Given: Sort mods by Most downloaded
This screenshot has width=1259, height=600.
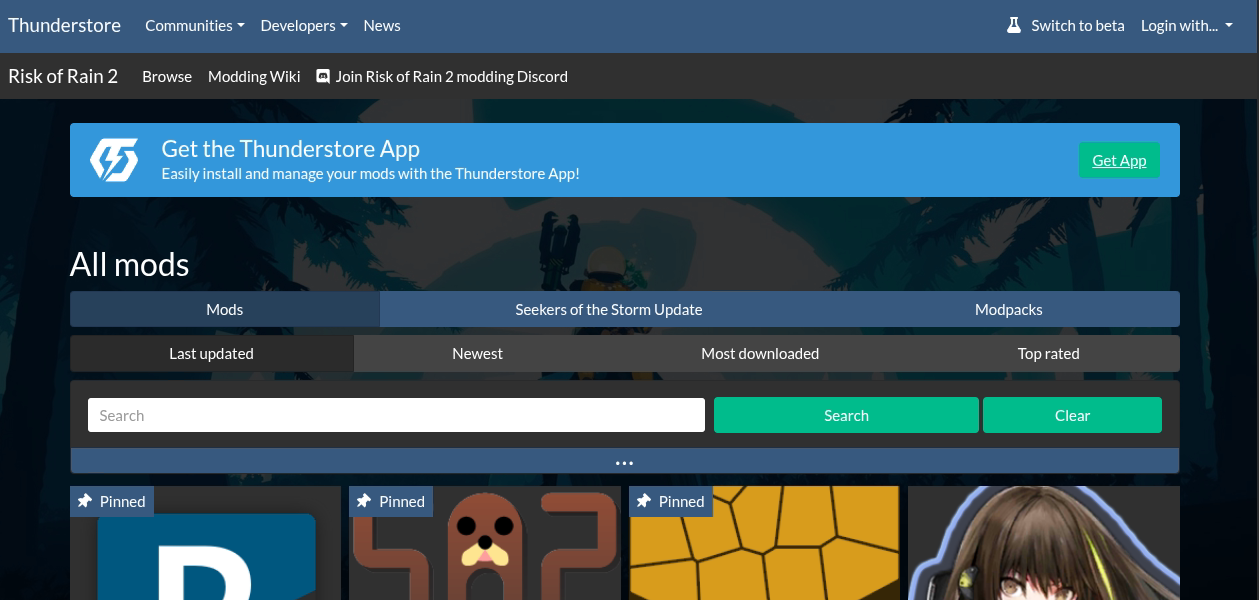Looking at the screenshot, I should 760,353.
